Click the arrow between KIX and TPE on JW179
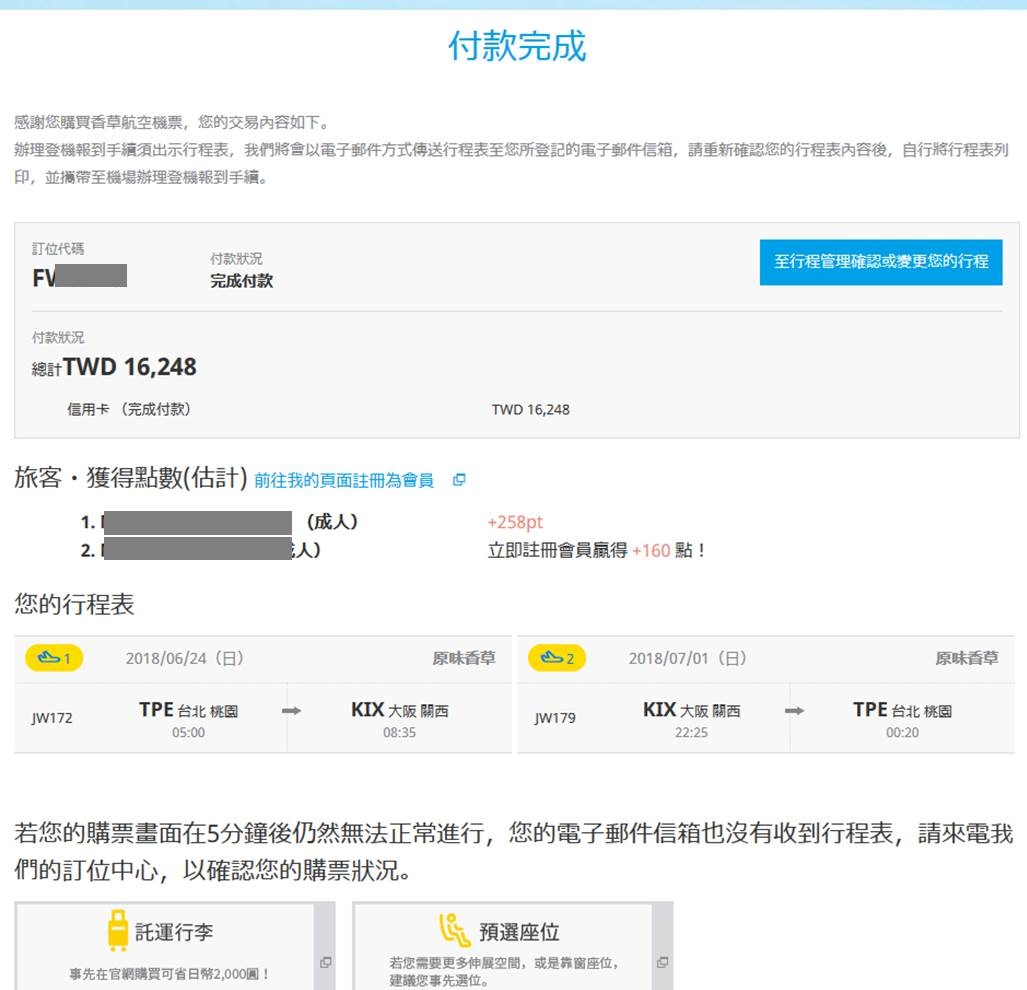This screenshot has width=1027, height=990. [x=794, y=710]
